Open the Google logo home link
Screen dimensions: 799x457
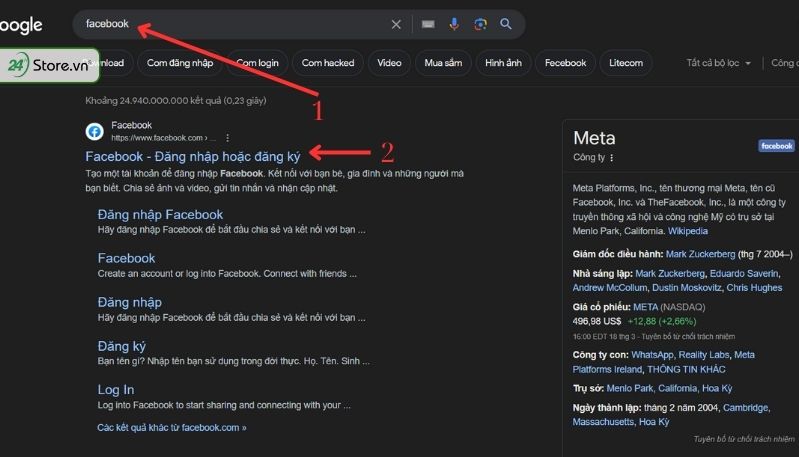(x=20, y=25)
